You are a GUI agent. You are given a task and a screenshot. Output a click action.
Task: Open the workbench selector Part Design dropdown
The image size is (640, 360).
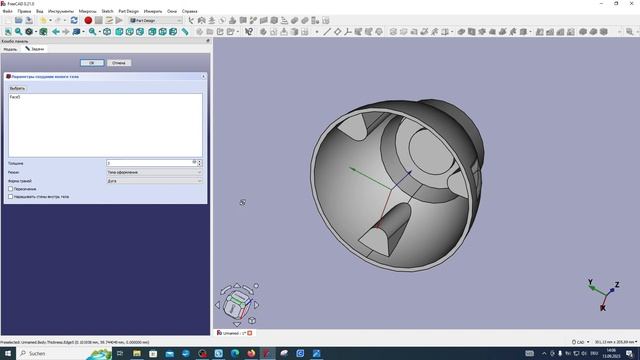pyautogui.click(x=155, y=20)
